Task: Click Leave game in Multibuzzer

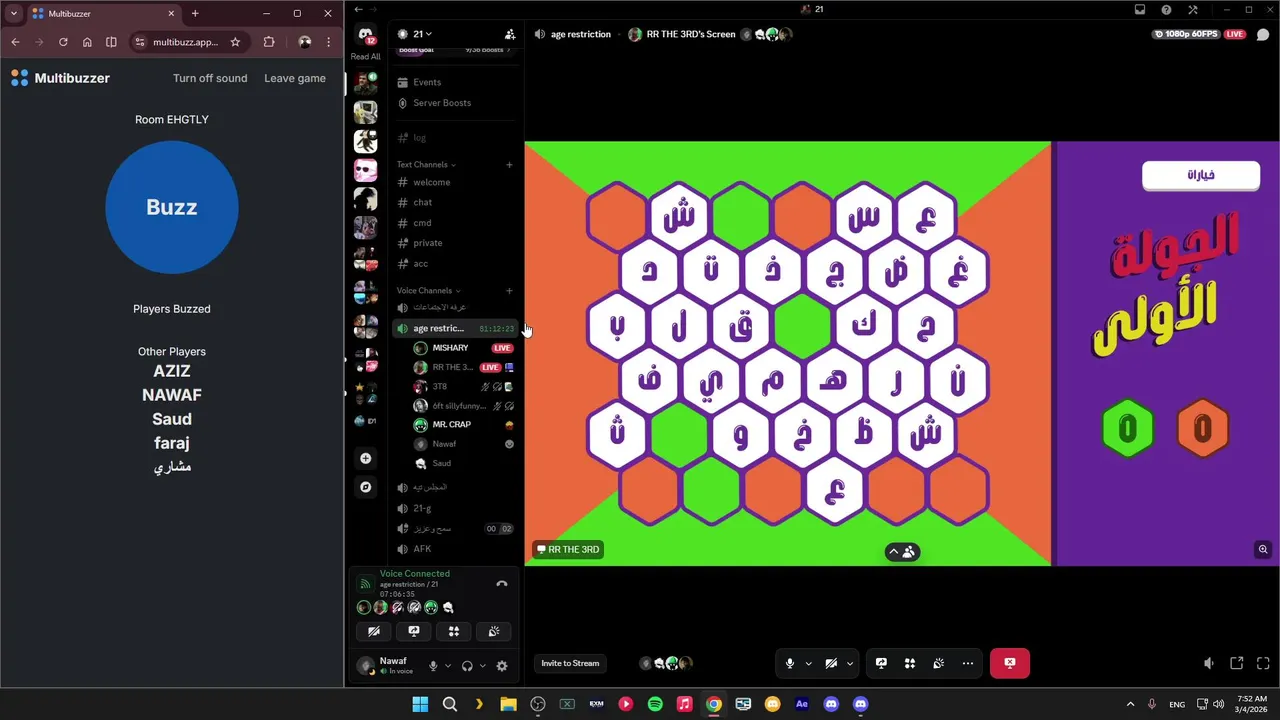Action: (x=295, y=78)
